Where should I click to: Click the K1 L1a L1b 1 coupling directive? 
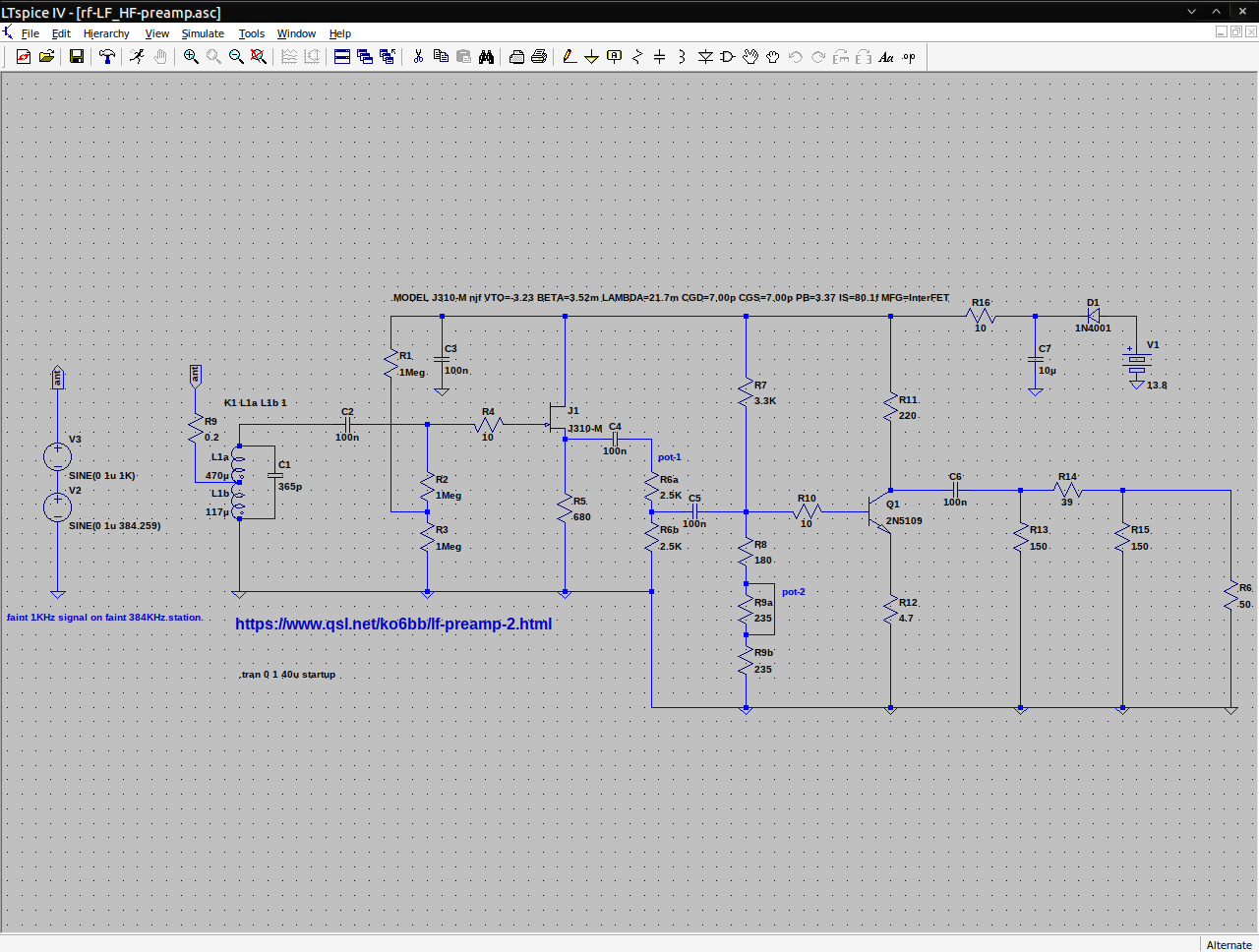tap(256, 402)
